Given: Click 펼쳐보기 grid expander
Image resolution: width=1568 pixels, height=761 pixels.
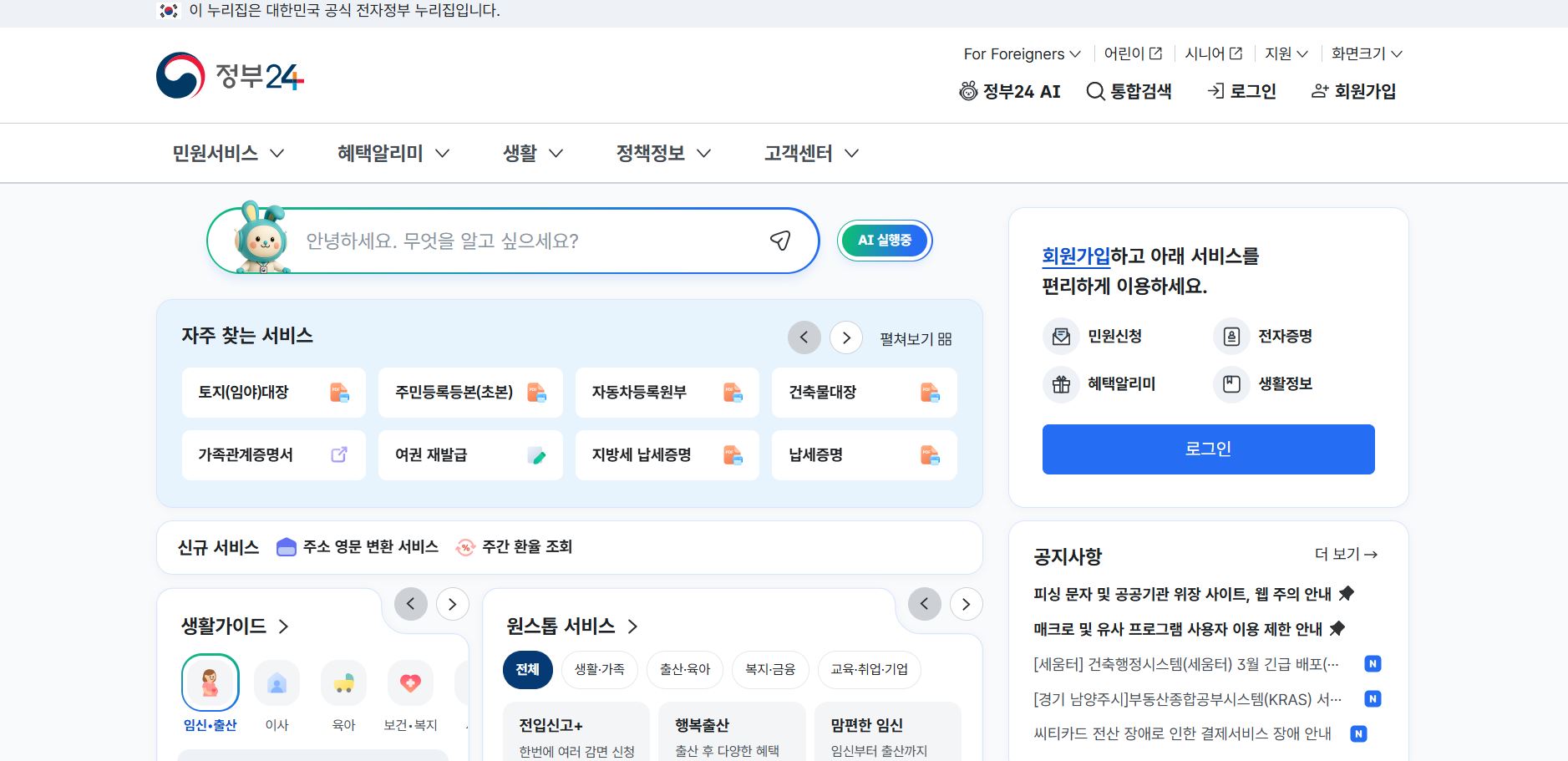Looking at the screenshot, I should 916,339.
